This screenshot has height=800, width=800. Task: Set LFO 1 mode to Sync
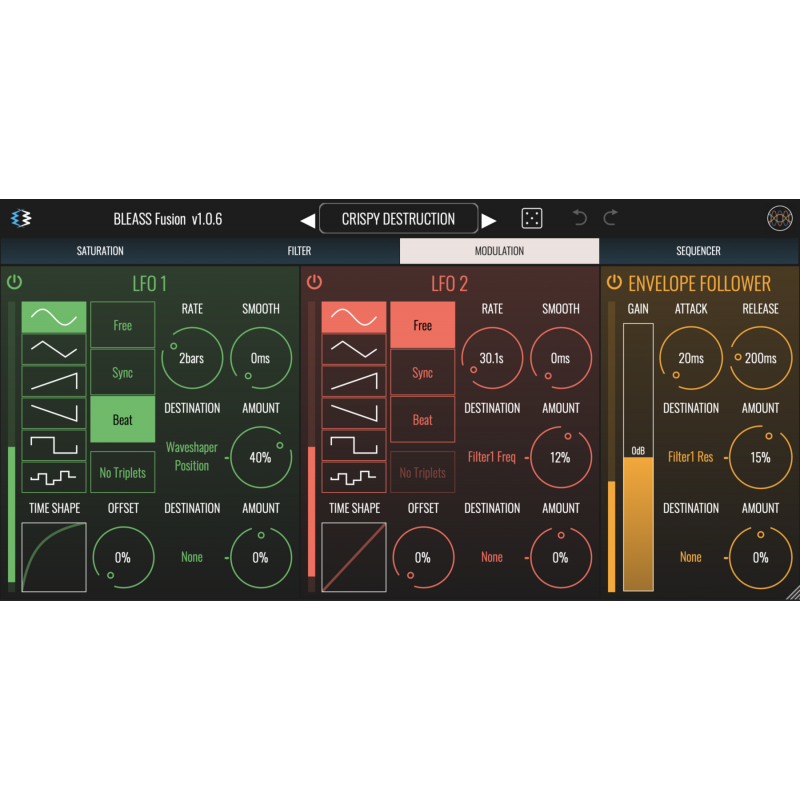[122, 373]
